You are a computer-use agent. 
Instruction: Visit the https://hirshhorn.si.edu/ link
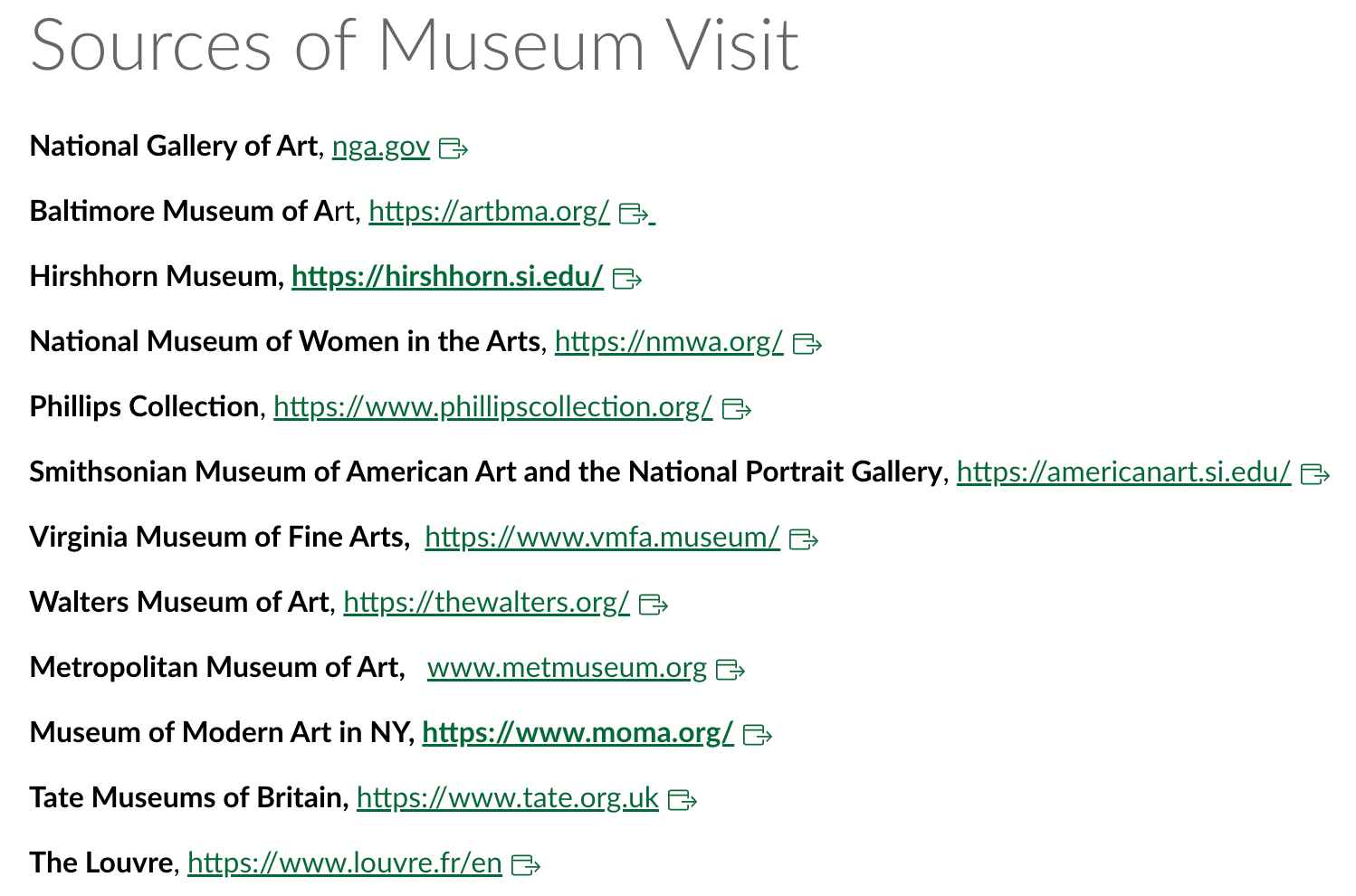(447, 277)
